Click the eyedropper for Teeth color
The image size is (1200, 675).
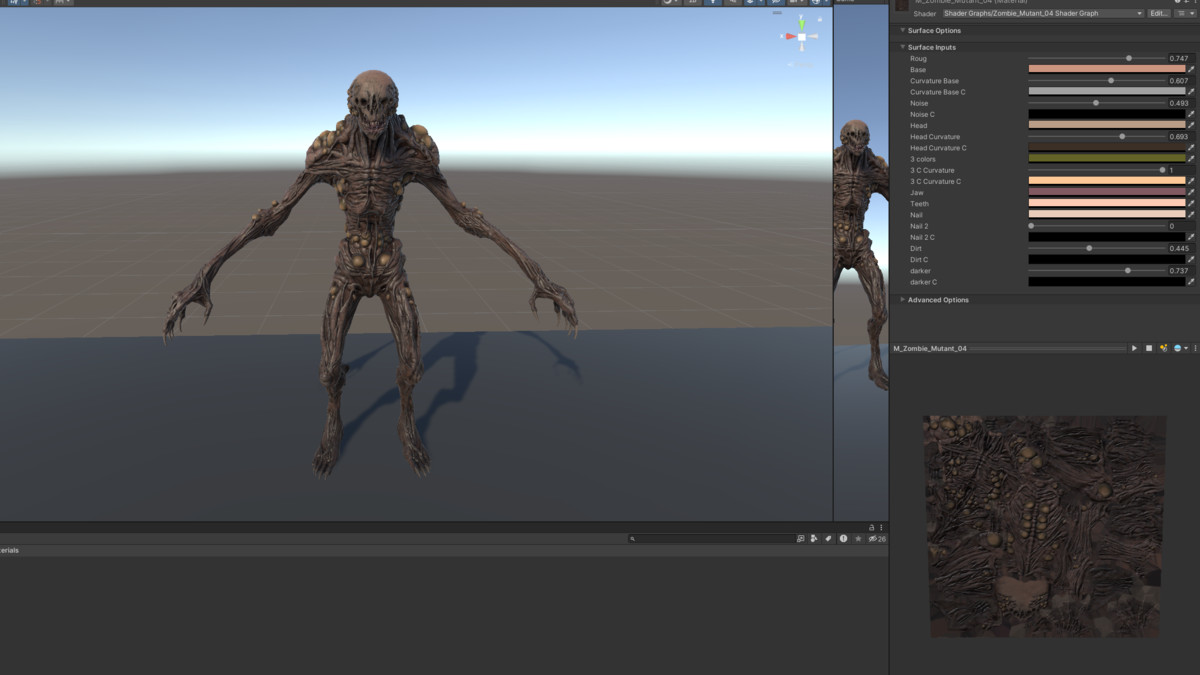pos(1191,204)
